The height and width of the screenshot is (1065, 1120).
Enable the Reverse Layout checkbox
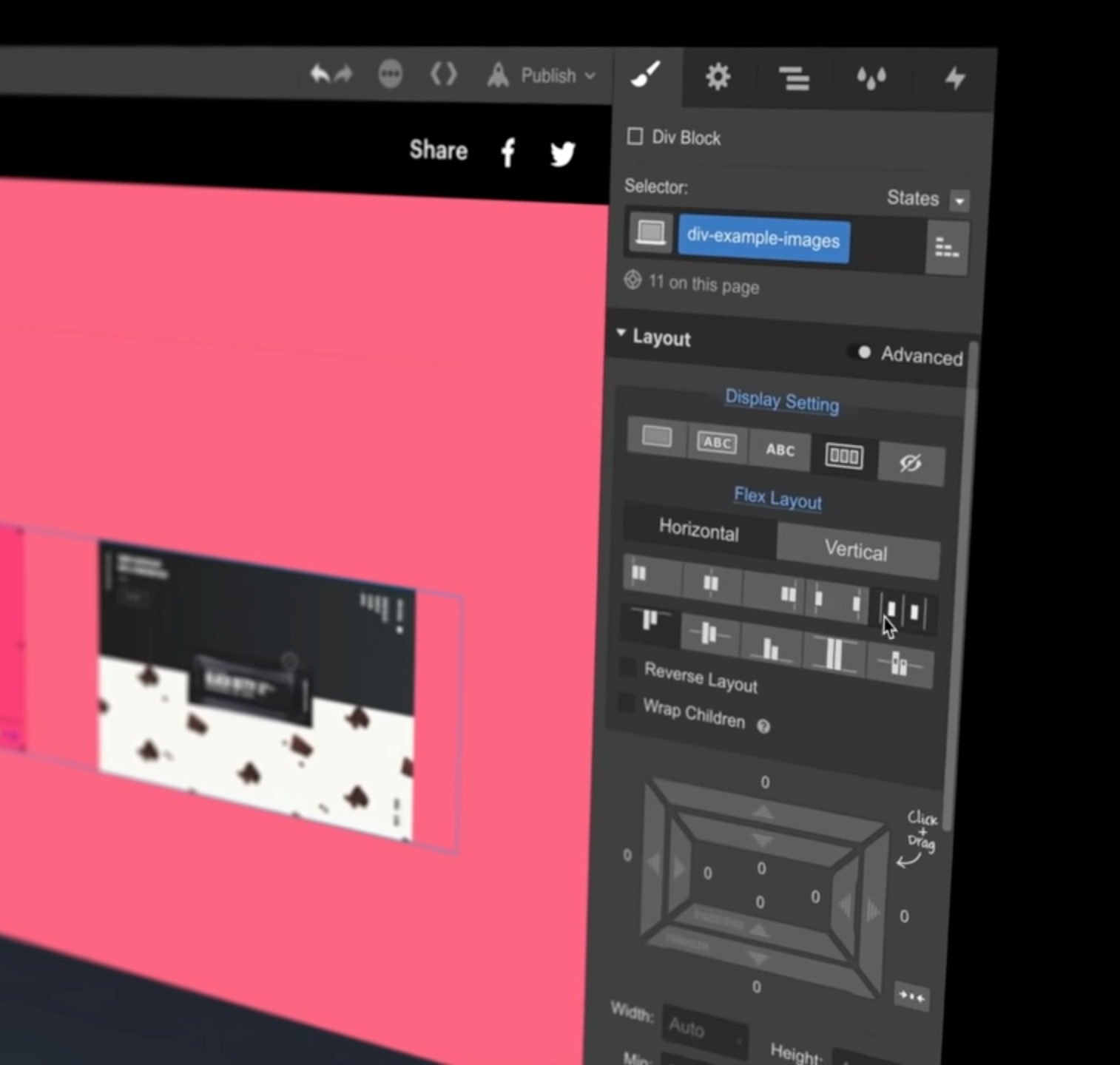[x=627, y=667]
